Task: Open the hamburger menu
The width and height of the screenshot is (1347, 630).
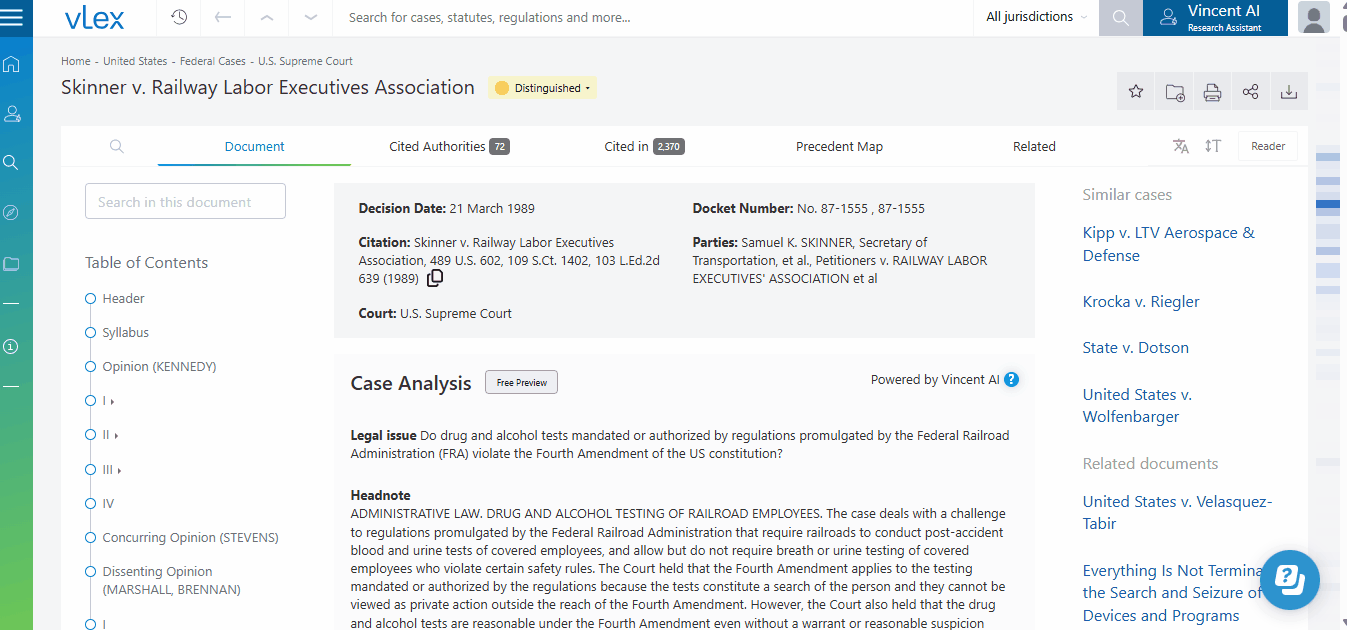Action: [13, 17]
